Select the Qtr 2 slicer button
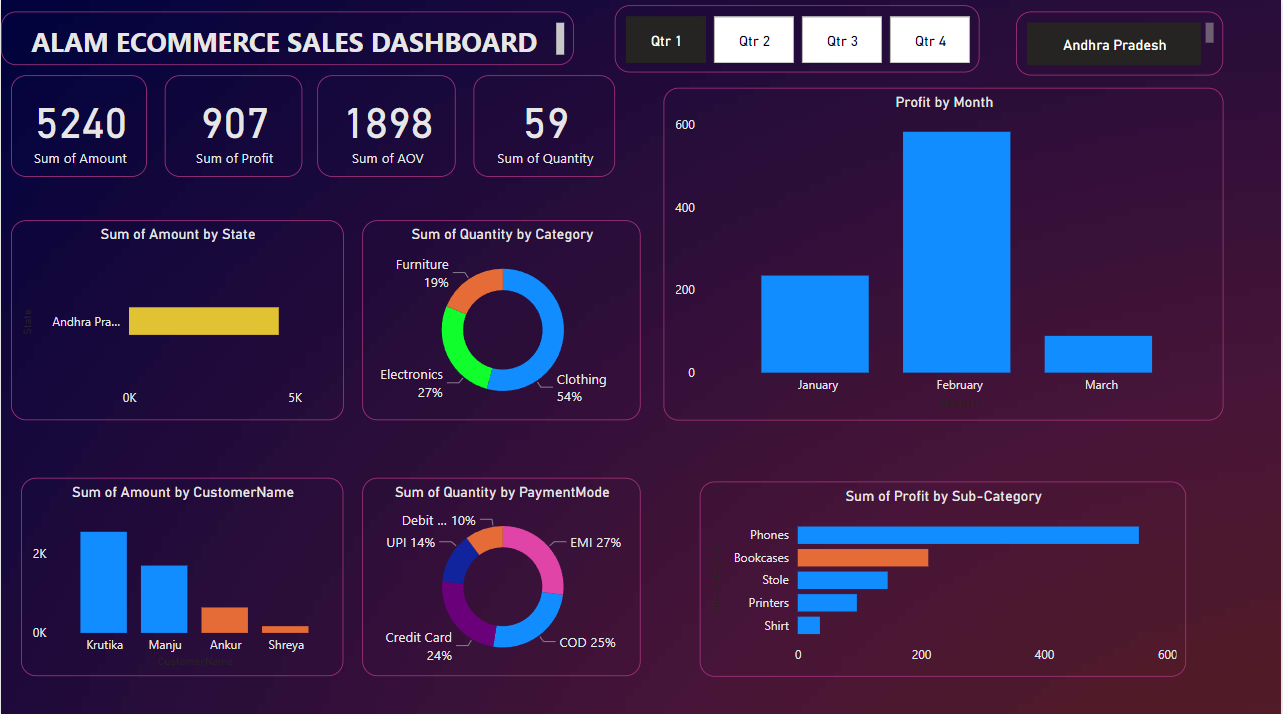 pyautogui.click(x=754, y=41)
